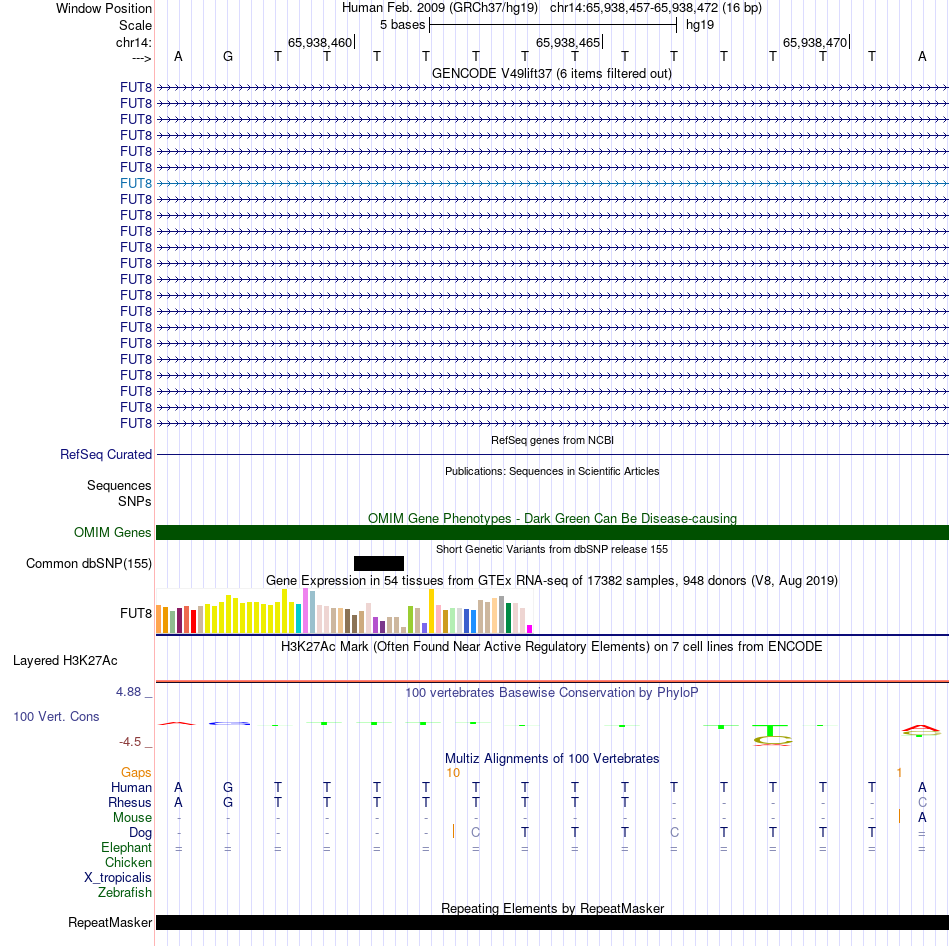Click the SNPs publications row label
Screen dimensions: 950x946
pos(135,501)
